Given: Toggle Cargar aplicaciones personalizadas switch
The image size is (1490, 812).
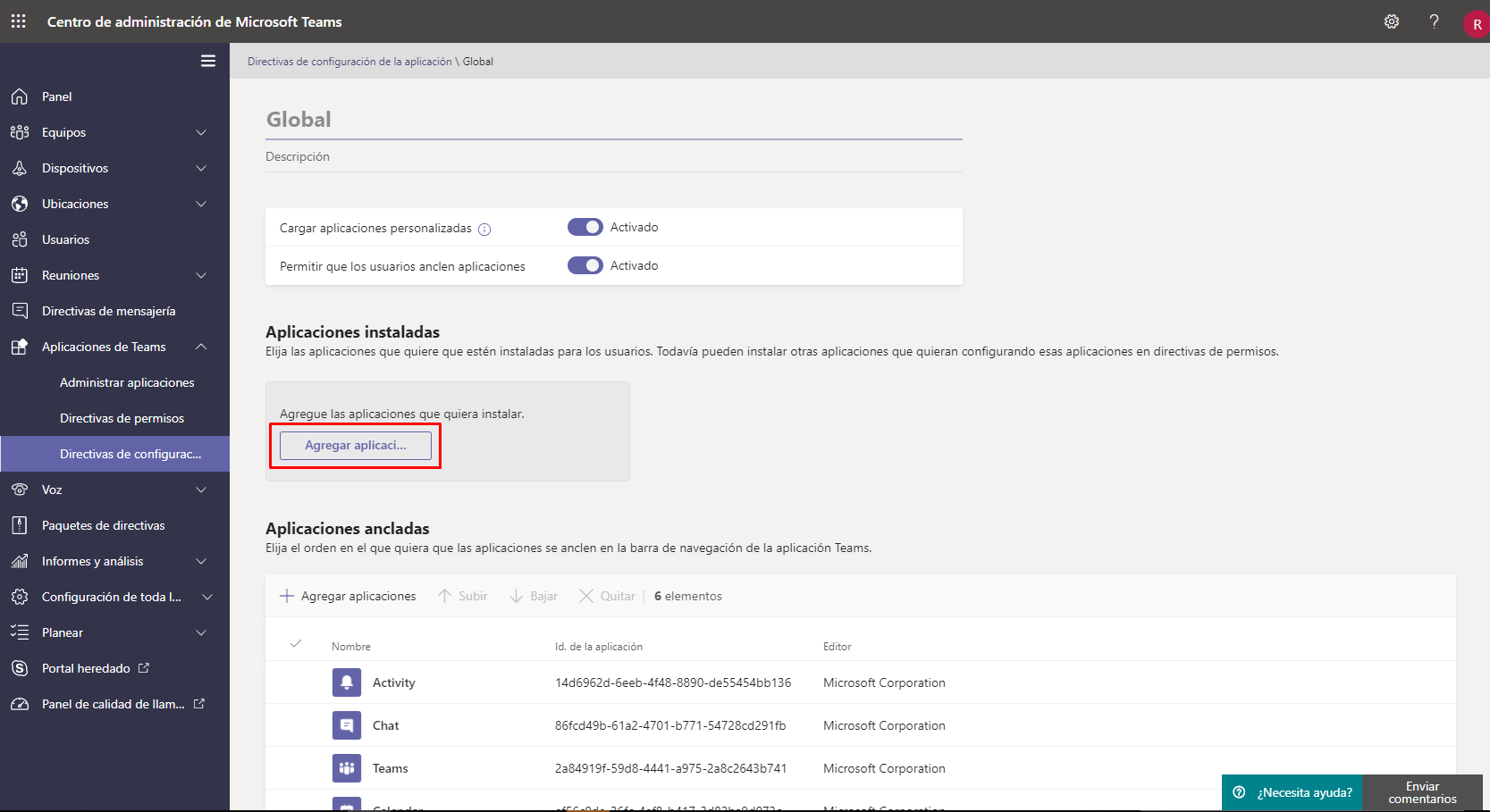Looking at the screenshot, I should point(585,227).
